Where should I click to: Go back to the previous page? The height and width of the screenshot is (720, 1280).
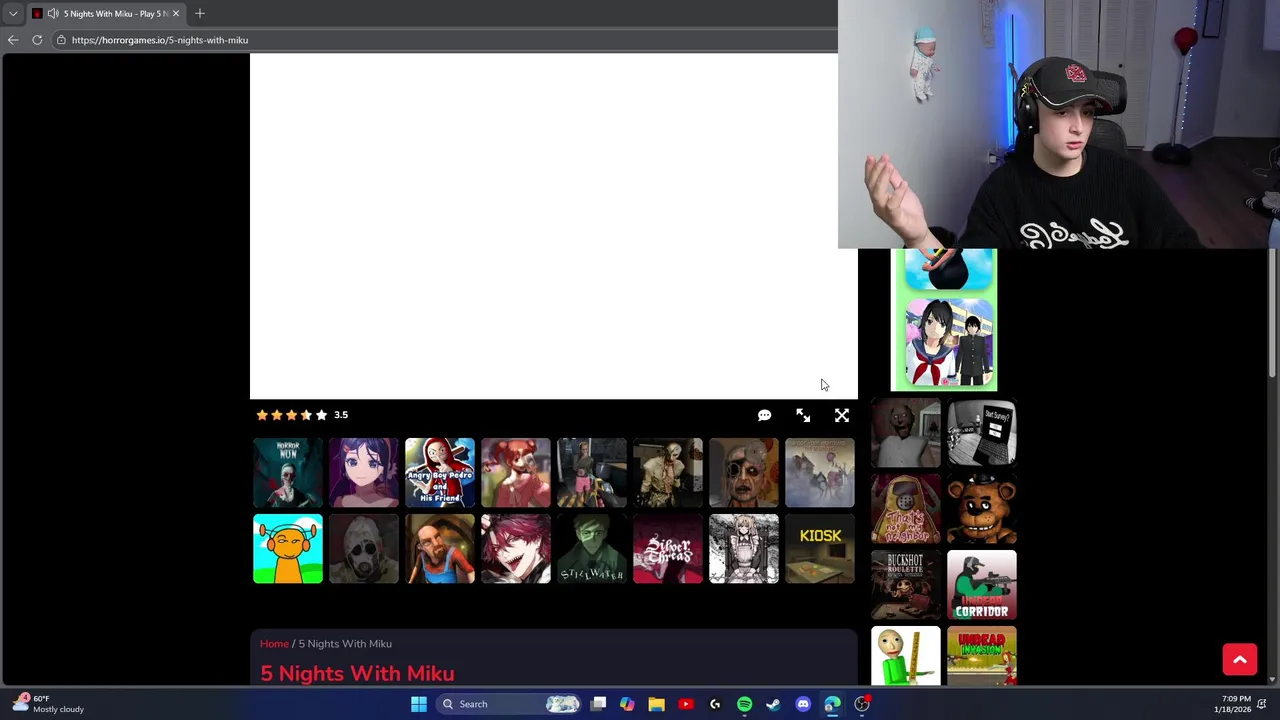pyautogui.click(x=13, y=40)
